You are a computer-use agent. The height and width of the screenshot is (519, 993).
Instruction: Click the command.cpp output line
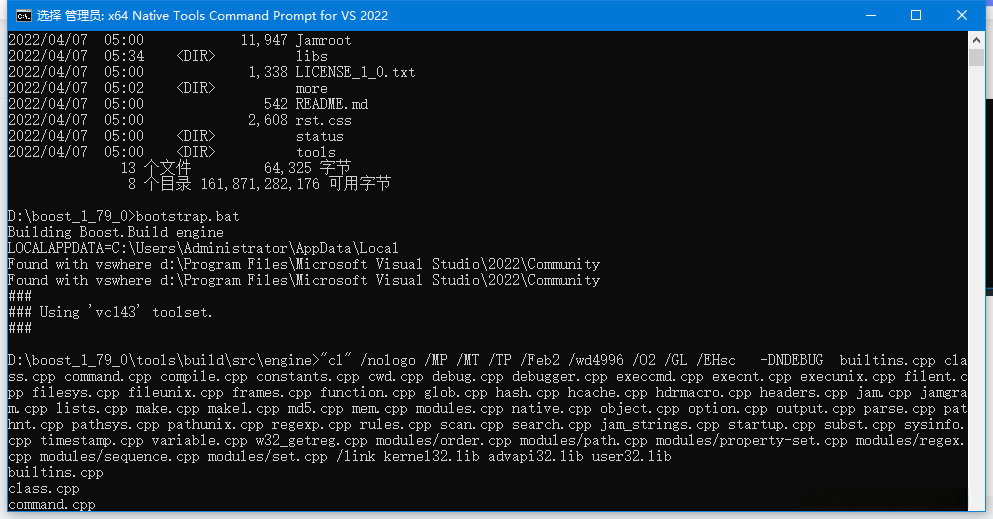click(x=51, y=504)
